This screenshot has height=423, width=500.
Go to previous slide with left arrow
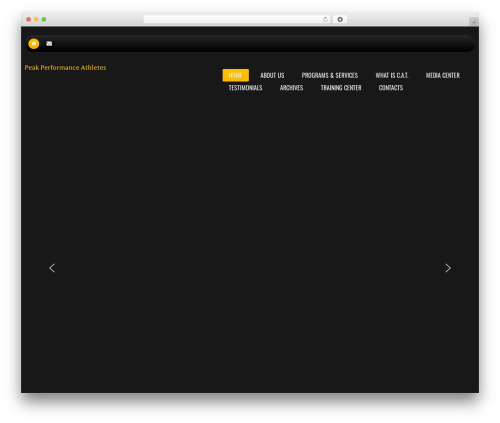click(x=52, y=268)
